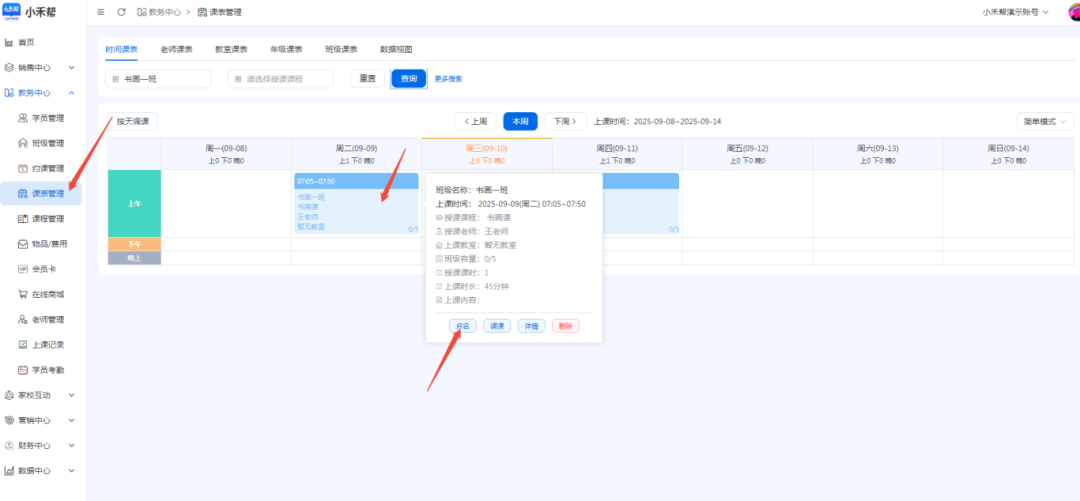Click the 课程管理 icon in sidebar

click(23, 218)
